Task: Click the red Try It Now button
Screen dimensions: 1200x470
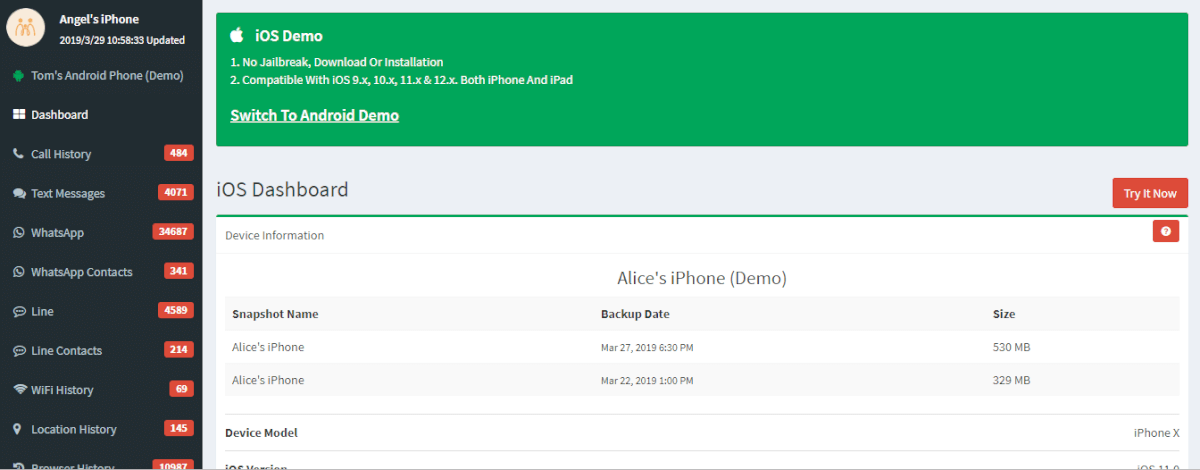Action: click(x=1150, y=193)
